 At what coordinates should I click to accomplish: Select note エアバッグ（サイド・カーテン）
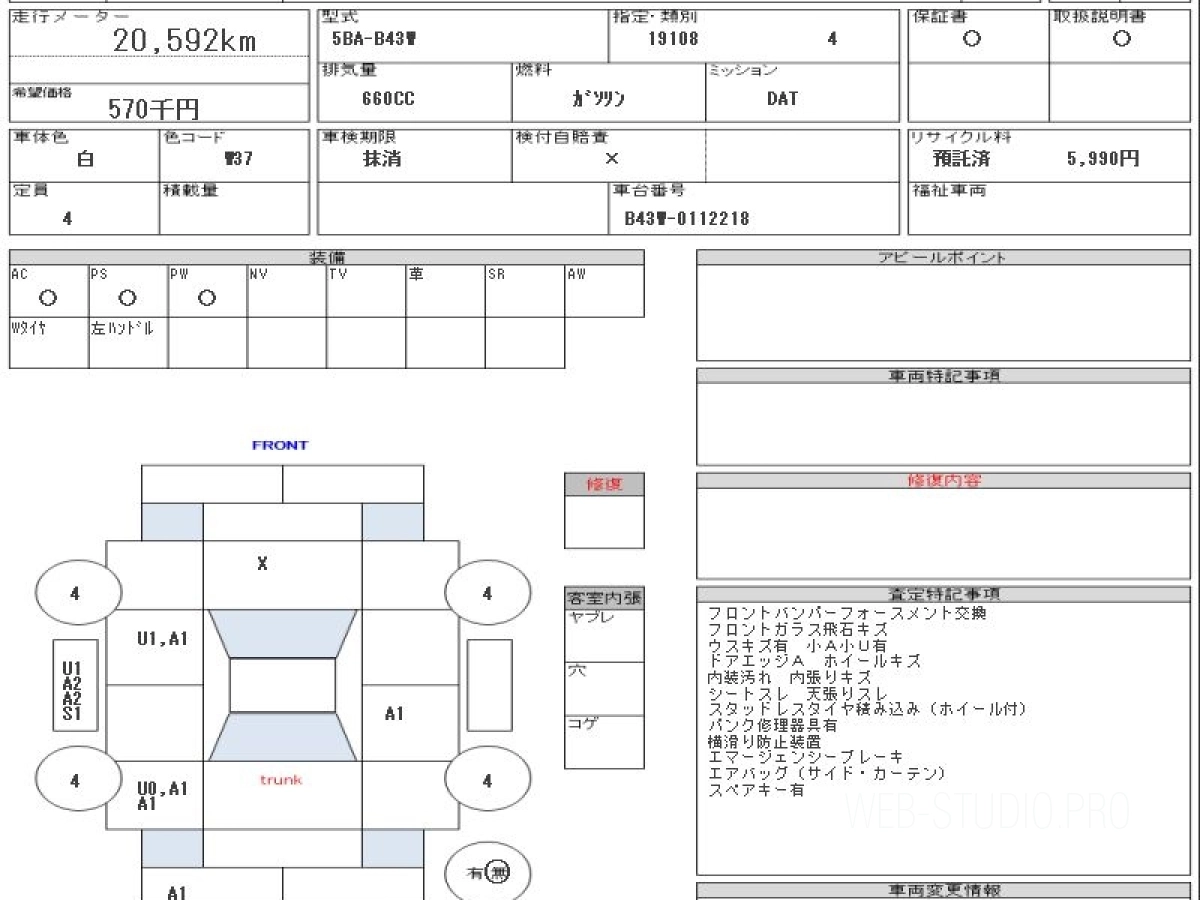pyautogui.click(x=826, y=773)
